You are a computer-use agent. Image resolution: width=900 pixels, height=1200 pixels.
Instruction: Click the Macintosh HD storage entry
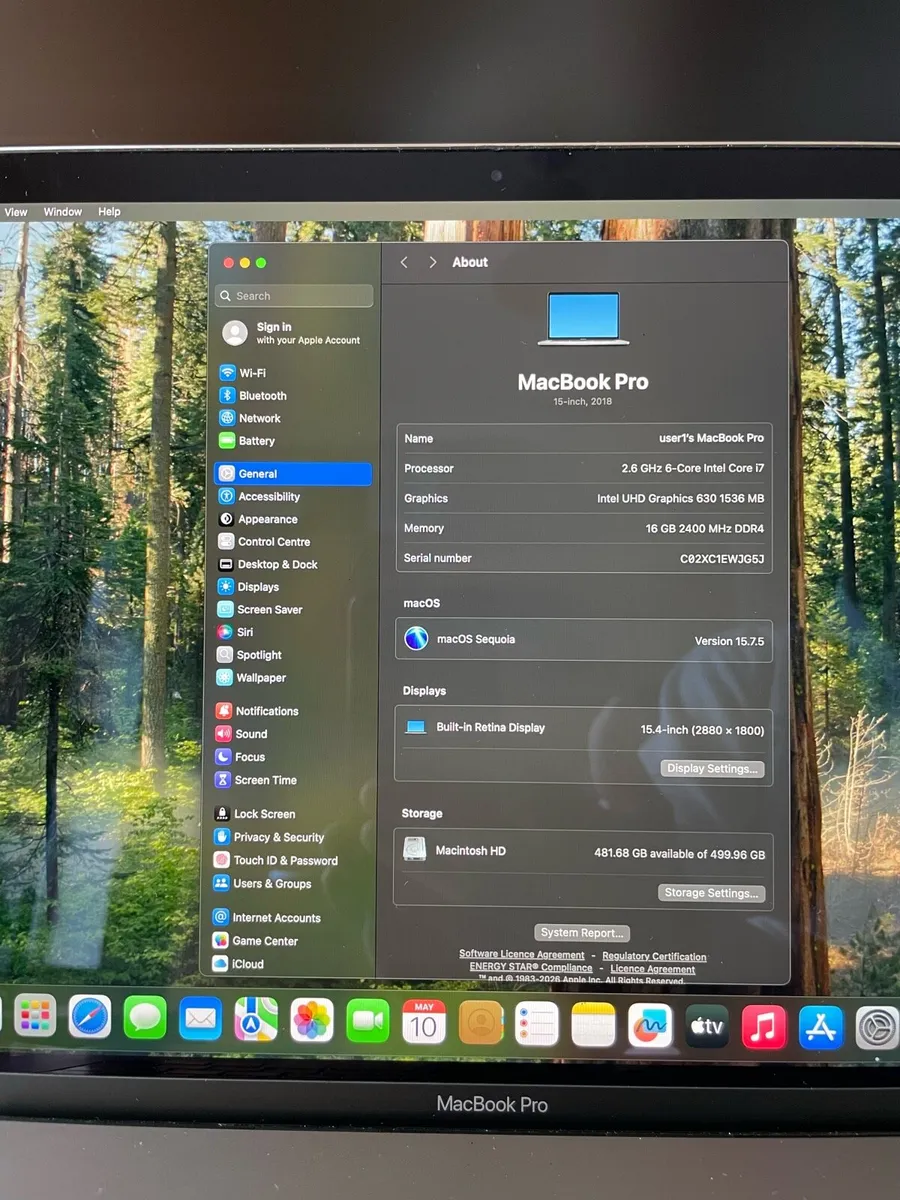pyautogui.click(x=584, y=852)
